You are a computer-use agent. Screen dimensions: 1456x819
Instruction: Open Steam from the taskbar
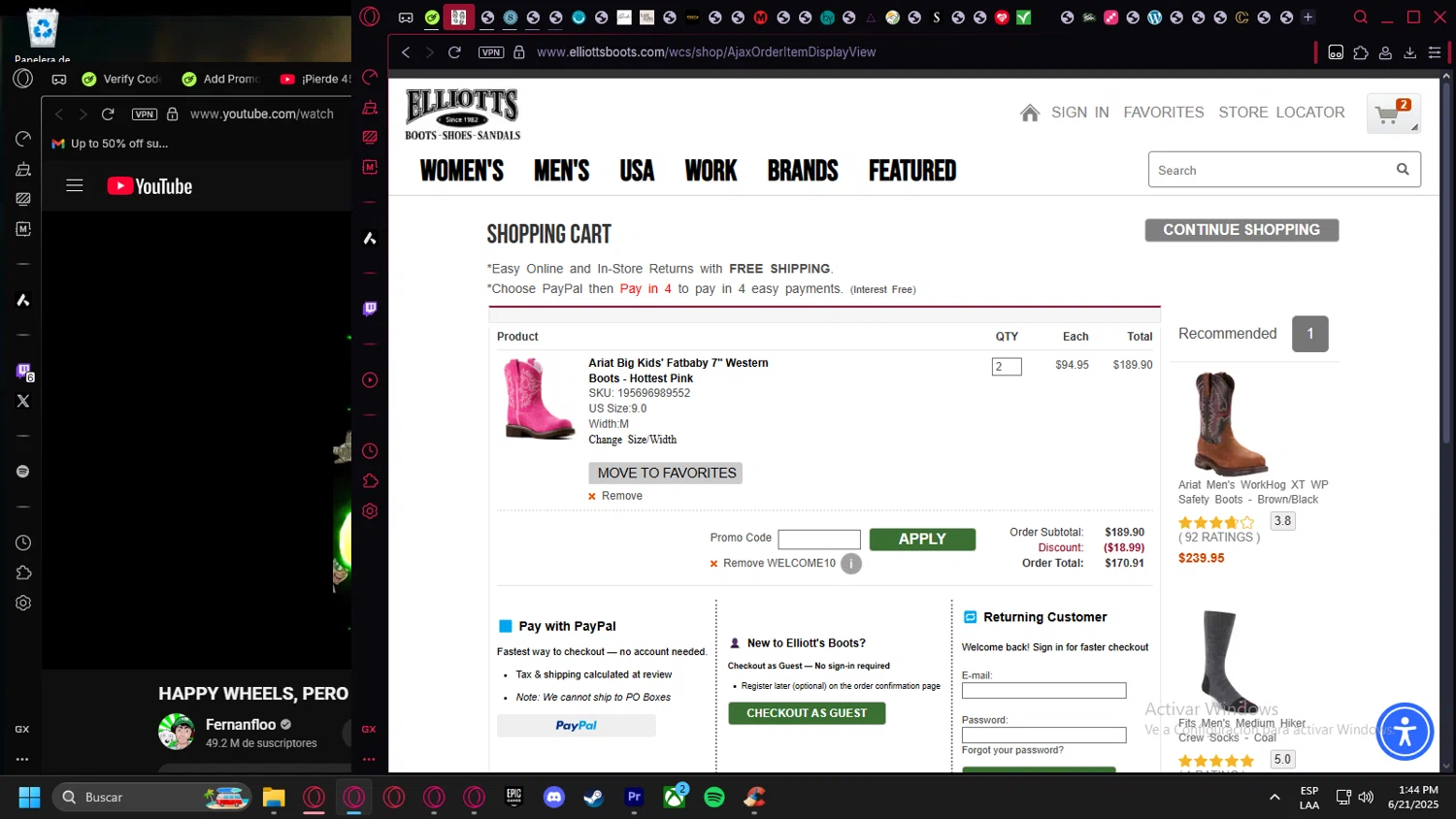(x=594, y=798)
